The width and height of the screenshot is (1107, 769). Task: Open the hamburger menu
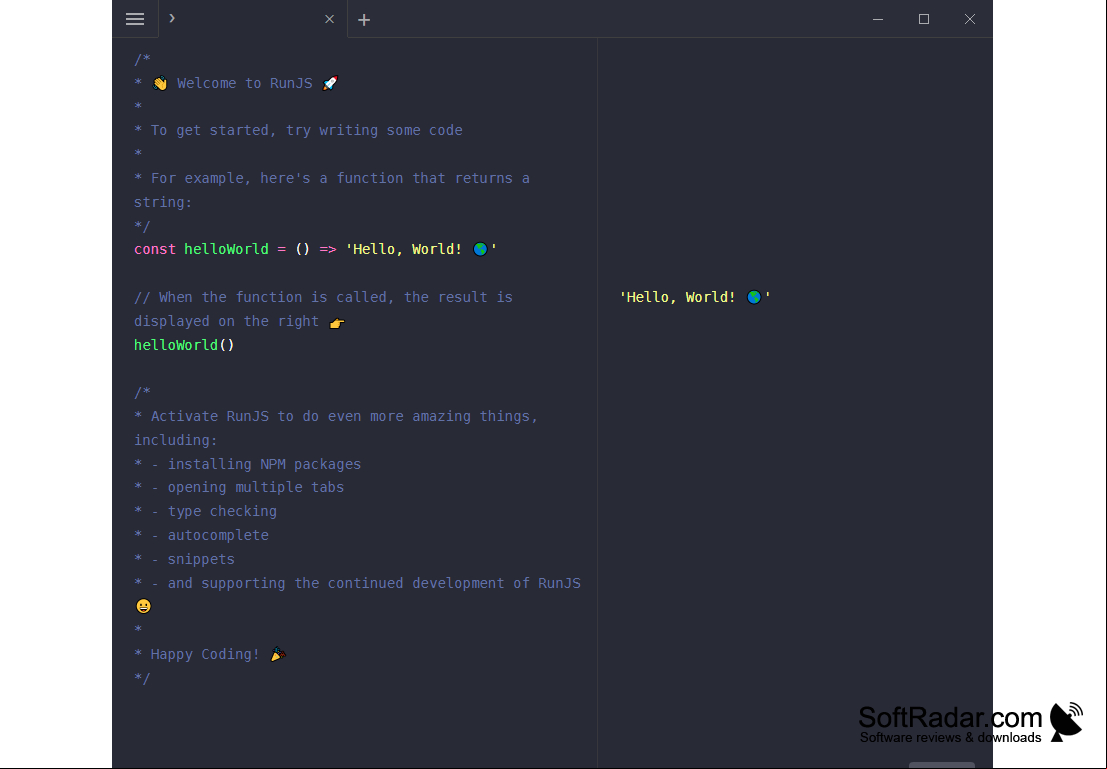pyautogui.click(x=135, y=19)
